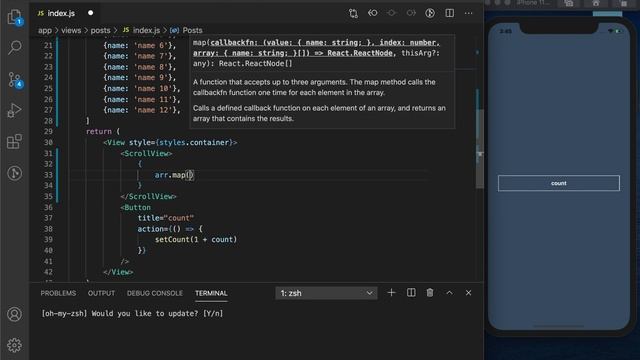640x360 pixels.
Task: Open the editor More Actions ellipsis
Action: pyautogui.click(x=469, y=13)
